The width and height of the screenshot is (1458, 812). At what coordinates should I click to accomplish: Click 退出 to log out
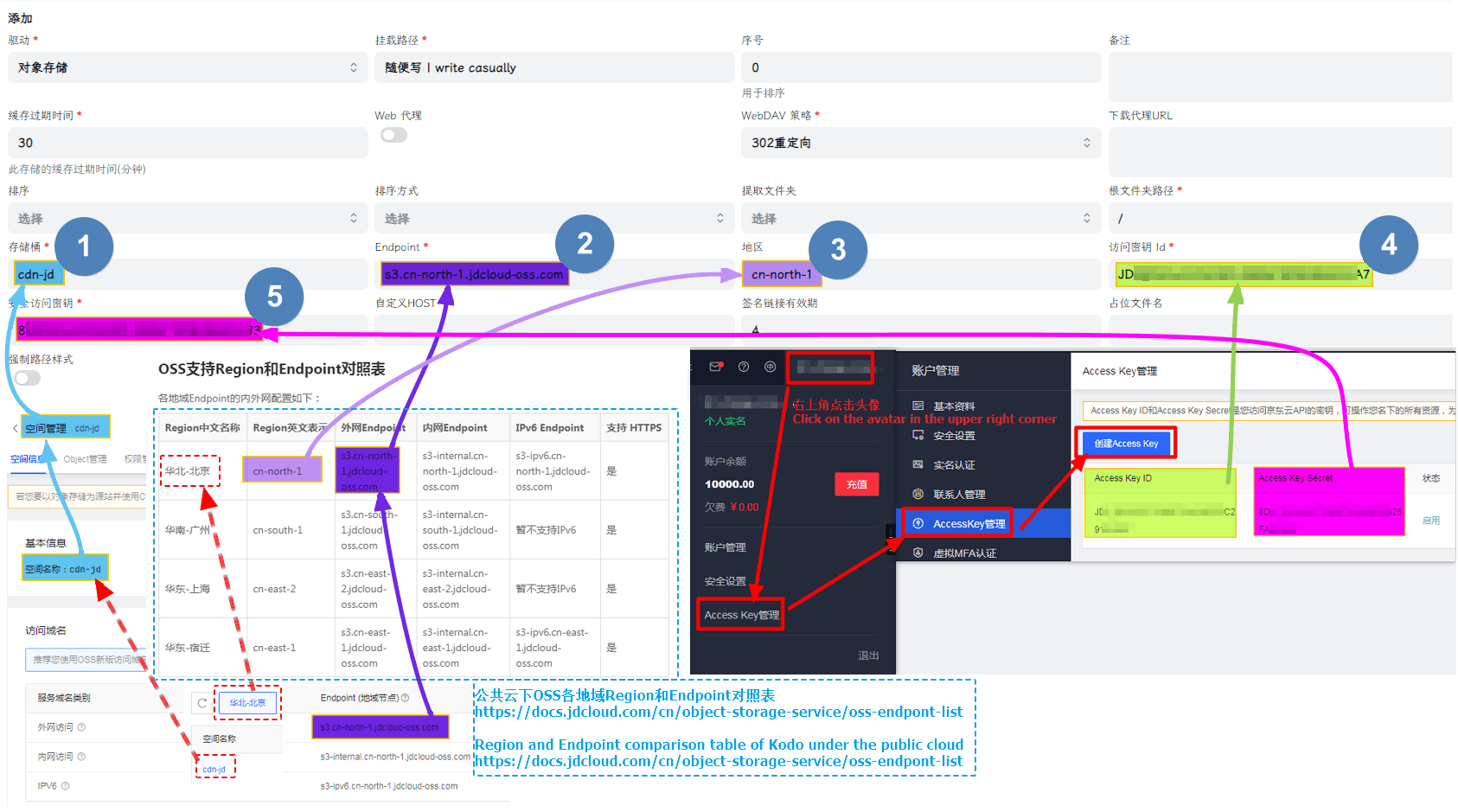tap(868, 655)
